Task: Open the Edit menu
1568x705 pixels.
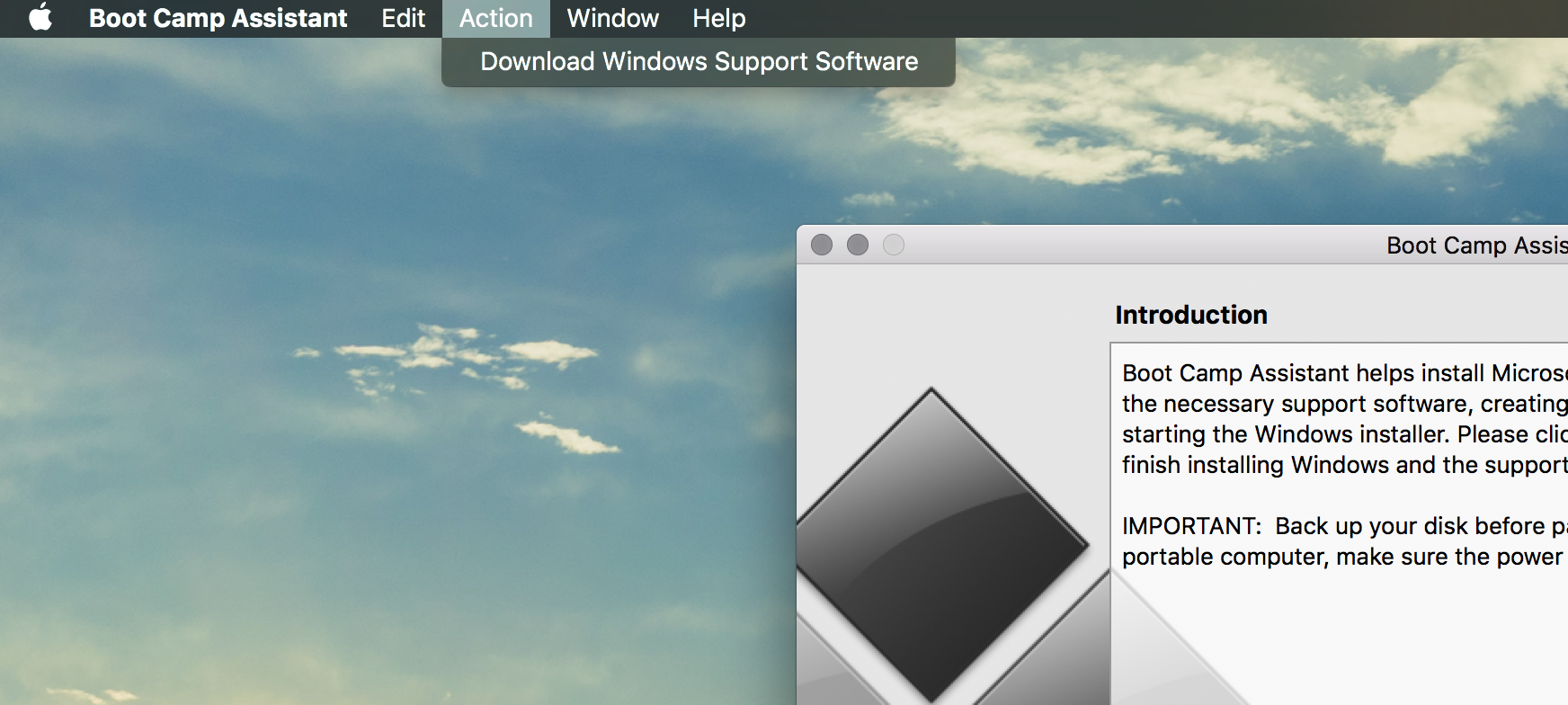Action: (403, 18)
